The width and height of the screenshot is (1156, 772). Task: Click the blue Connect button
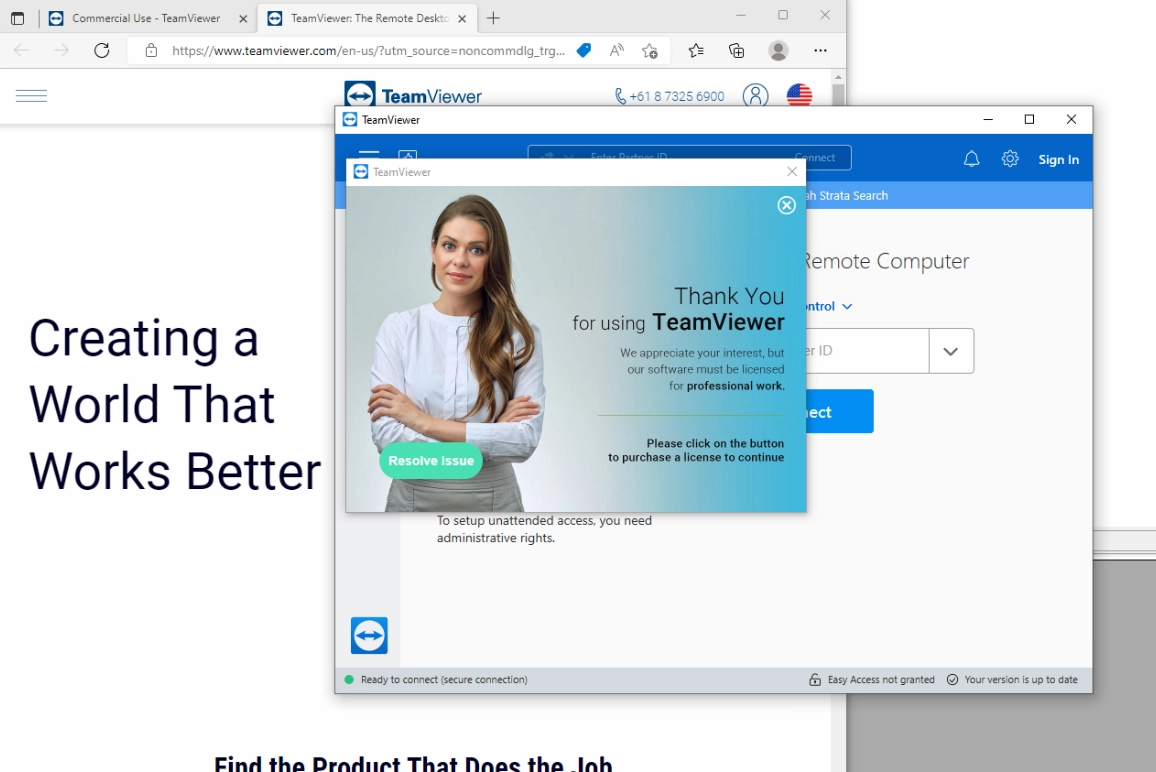840,411
